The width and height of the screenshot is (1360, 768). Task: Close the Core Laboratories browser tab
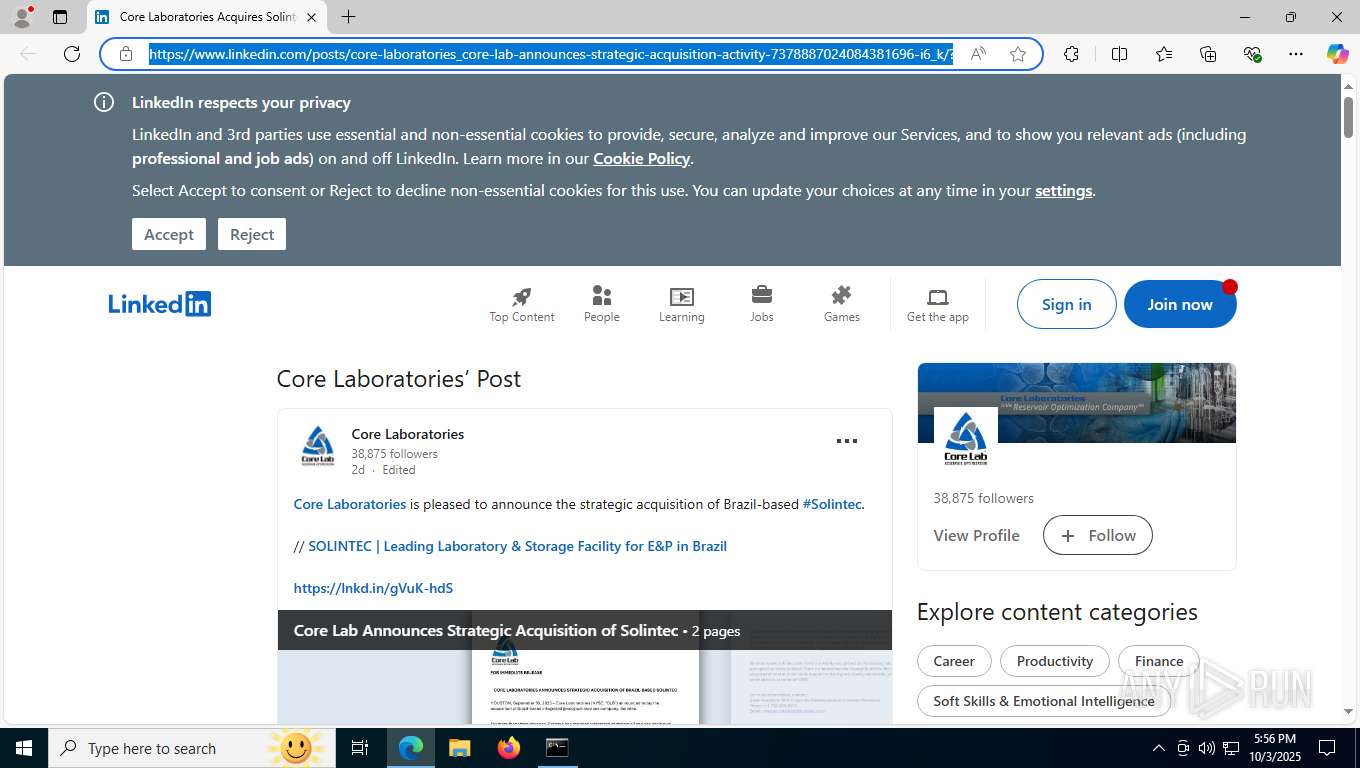311,17
